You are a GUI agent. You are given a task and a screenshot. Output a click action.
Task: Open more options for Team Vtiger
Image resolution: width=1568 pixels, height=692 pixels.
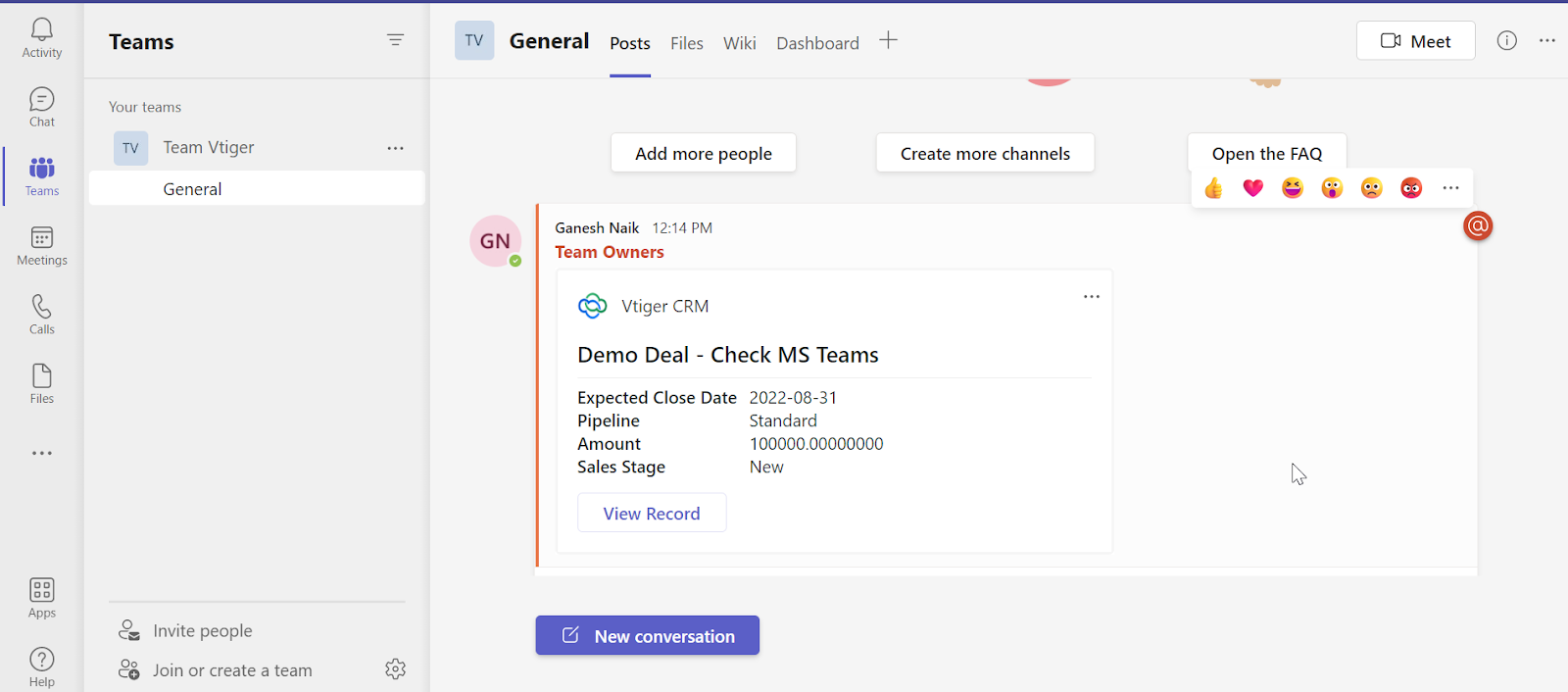(x=395, y=148)
